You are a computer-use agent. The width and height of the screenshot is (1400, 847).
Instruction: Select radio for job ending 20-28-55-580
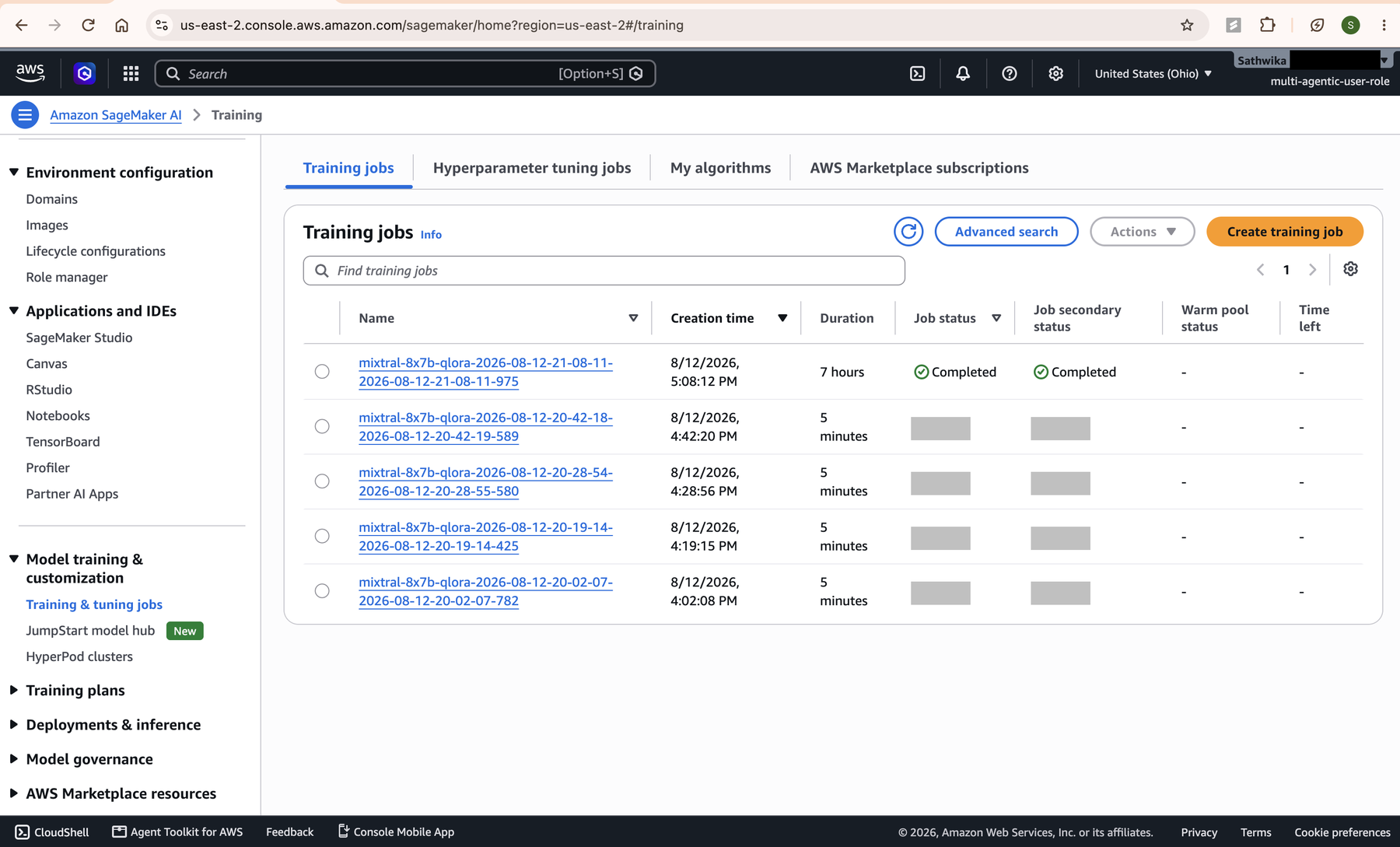(x=322, y=481)
